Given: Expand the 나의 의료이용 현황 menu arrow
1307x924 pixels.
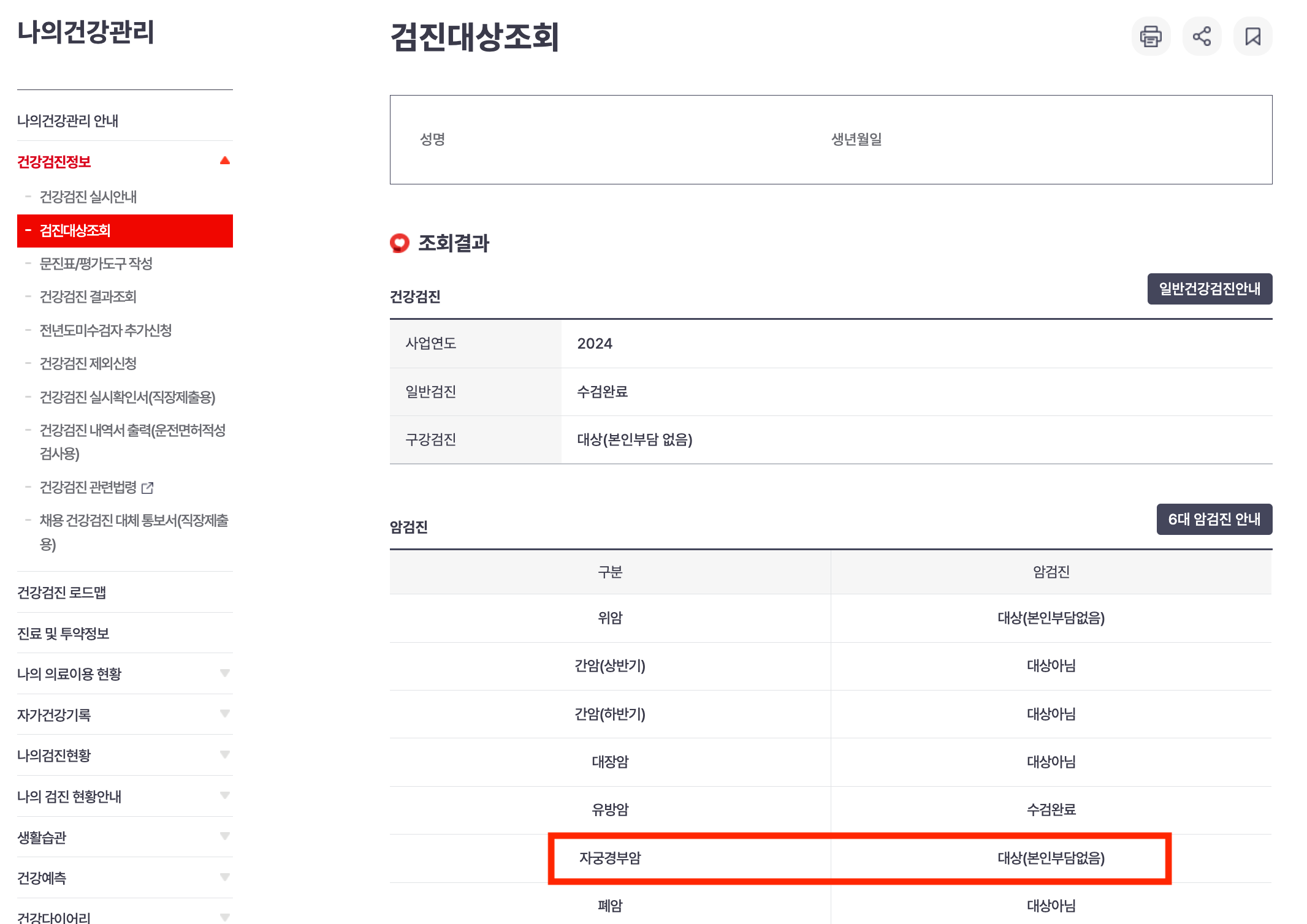Looking at the screenshot, I should pyautogui.click(x=225, y=673).
